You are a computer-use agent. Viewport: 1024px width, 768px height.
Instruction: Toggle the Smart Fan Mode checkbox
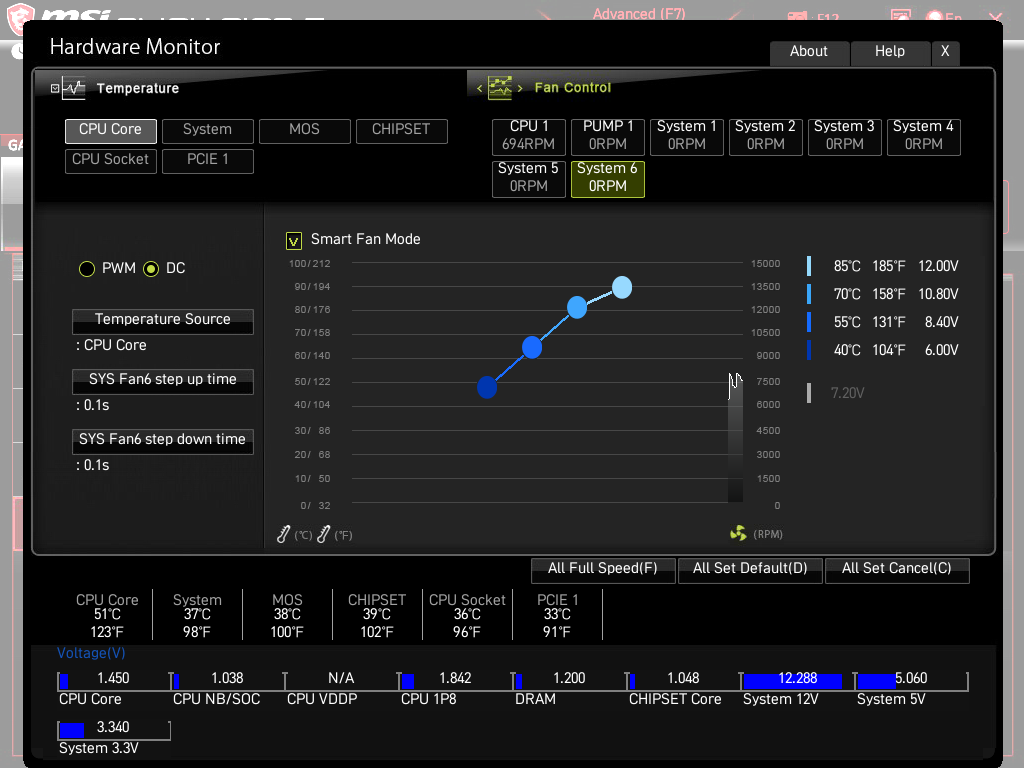click(x=294, y=241)
